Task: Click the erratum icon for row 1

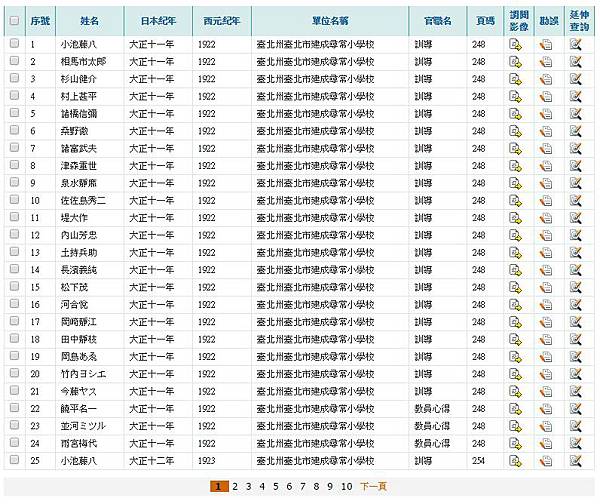Action: (546, 45)
